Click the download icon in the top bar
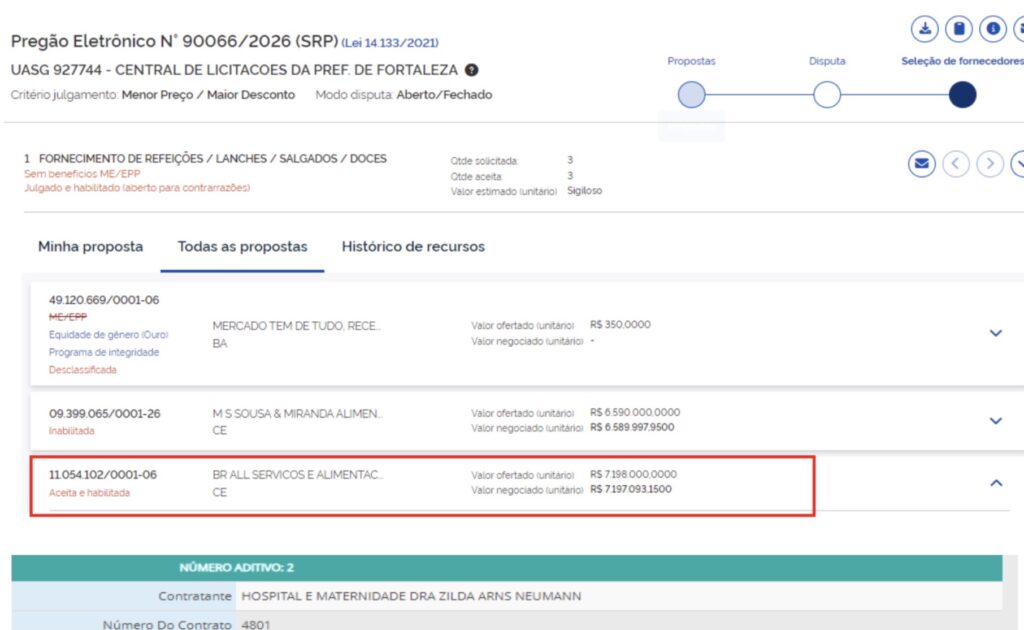 point(925,29)
